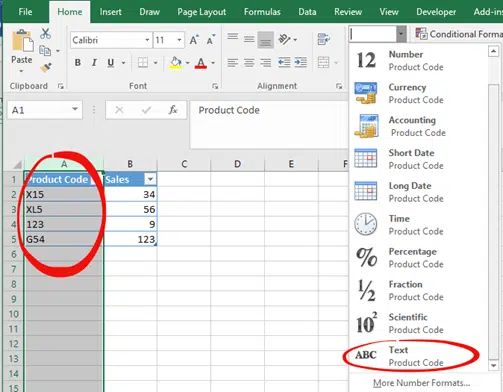Click the Paste clipboard icon
This screenshot has height=392, width=503.
[22, 41]
